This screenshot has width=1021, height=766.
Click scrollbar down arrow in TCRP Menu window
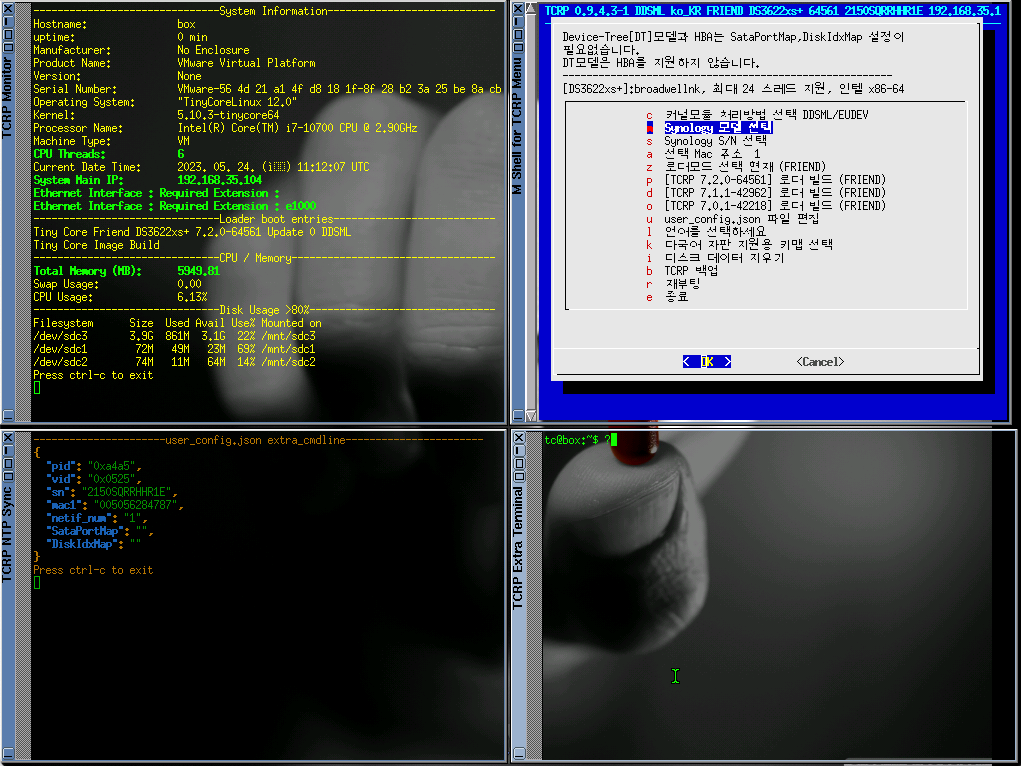tap(531, 415)
